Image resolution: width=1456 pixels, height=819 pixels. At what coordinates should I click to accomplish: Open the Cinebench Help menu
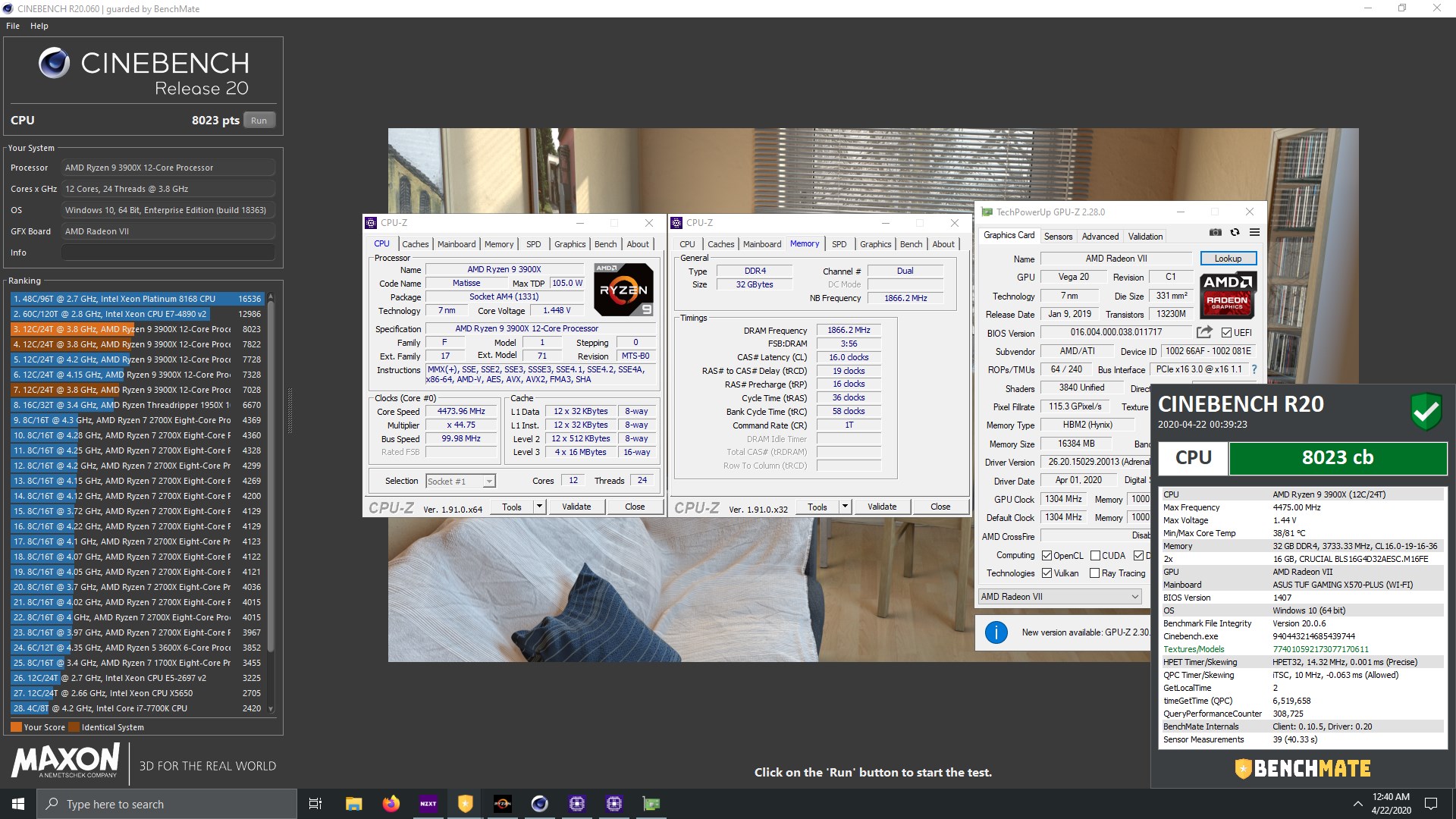[x=39, y=26]
